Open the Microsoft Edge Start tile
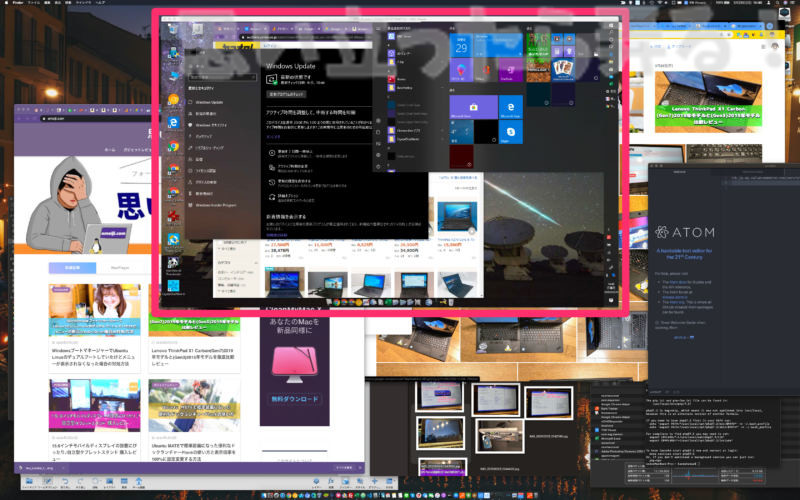Screen dimensions: 800x500 point(511,107)
